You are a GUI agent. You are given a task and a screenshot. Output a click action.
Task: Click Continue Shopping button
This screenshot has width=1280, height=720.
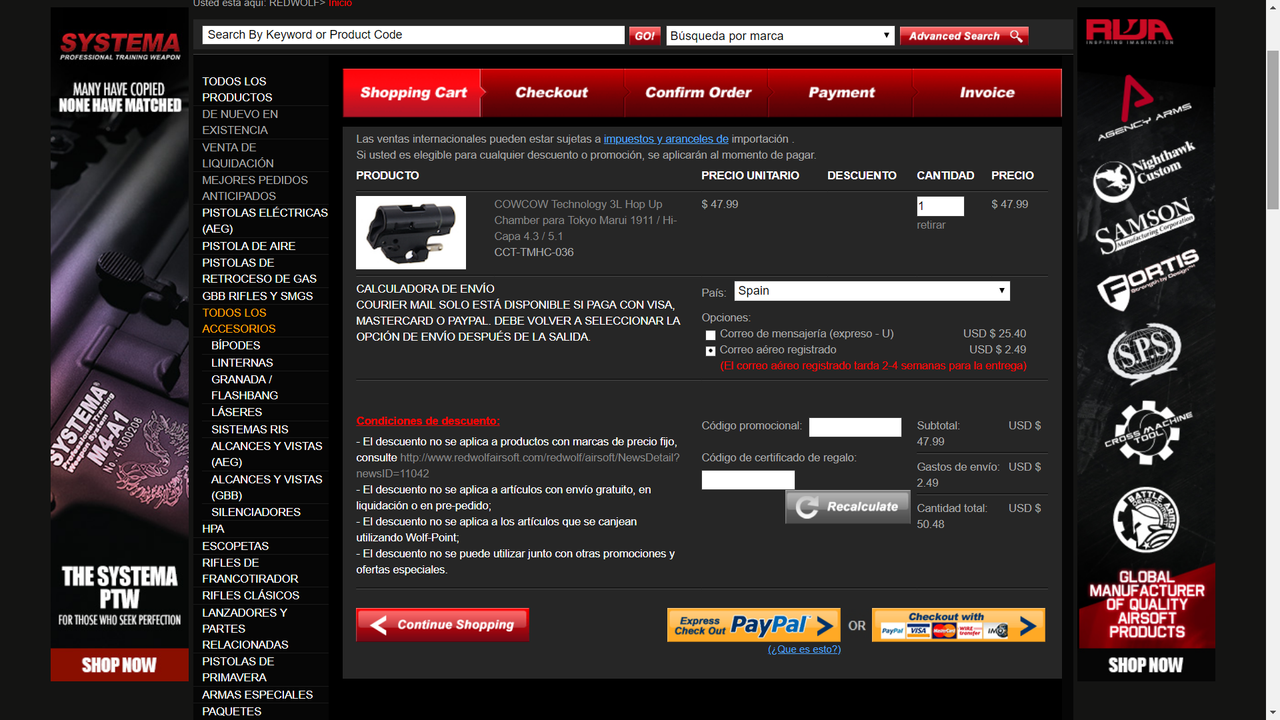[x=442, y=625]
